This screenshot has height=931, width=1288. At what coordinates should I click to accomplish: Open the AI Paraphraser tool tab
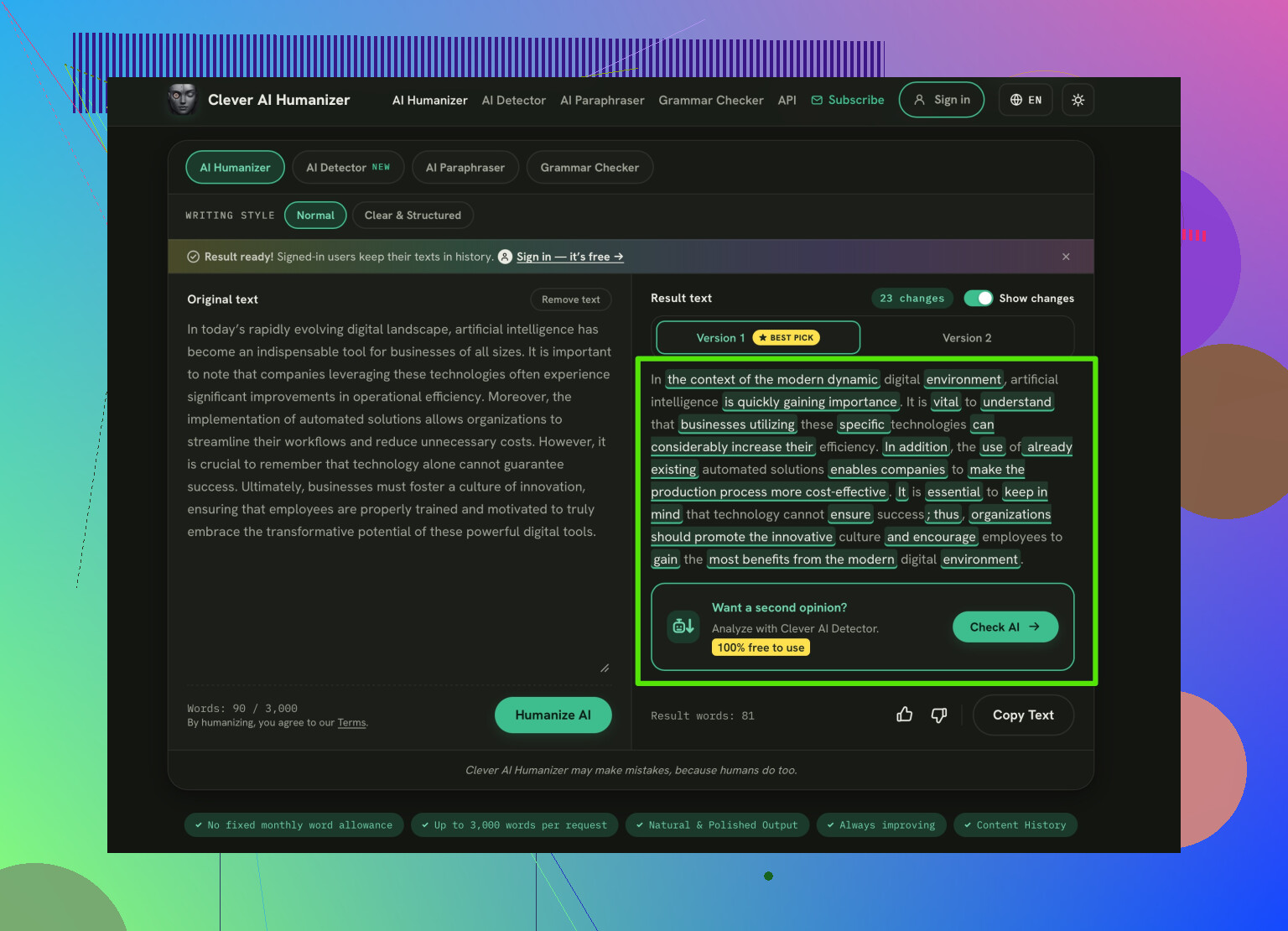(465, 168)
